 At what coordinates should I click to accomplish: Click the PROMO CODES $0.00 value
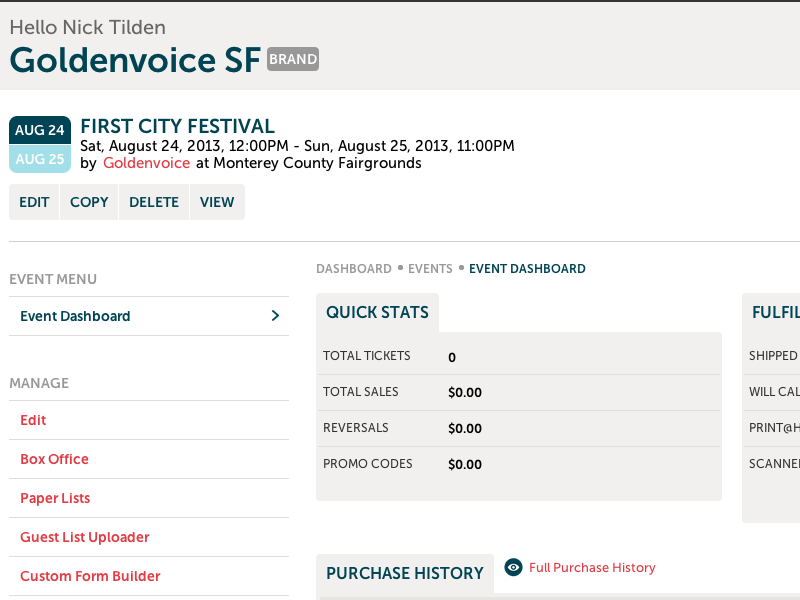click(465, 464)
